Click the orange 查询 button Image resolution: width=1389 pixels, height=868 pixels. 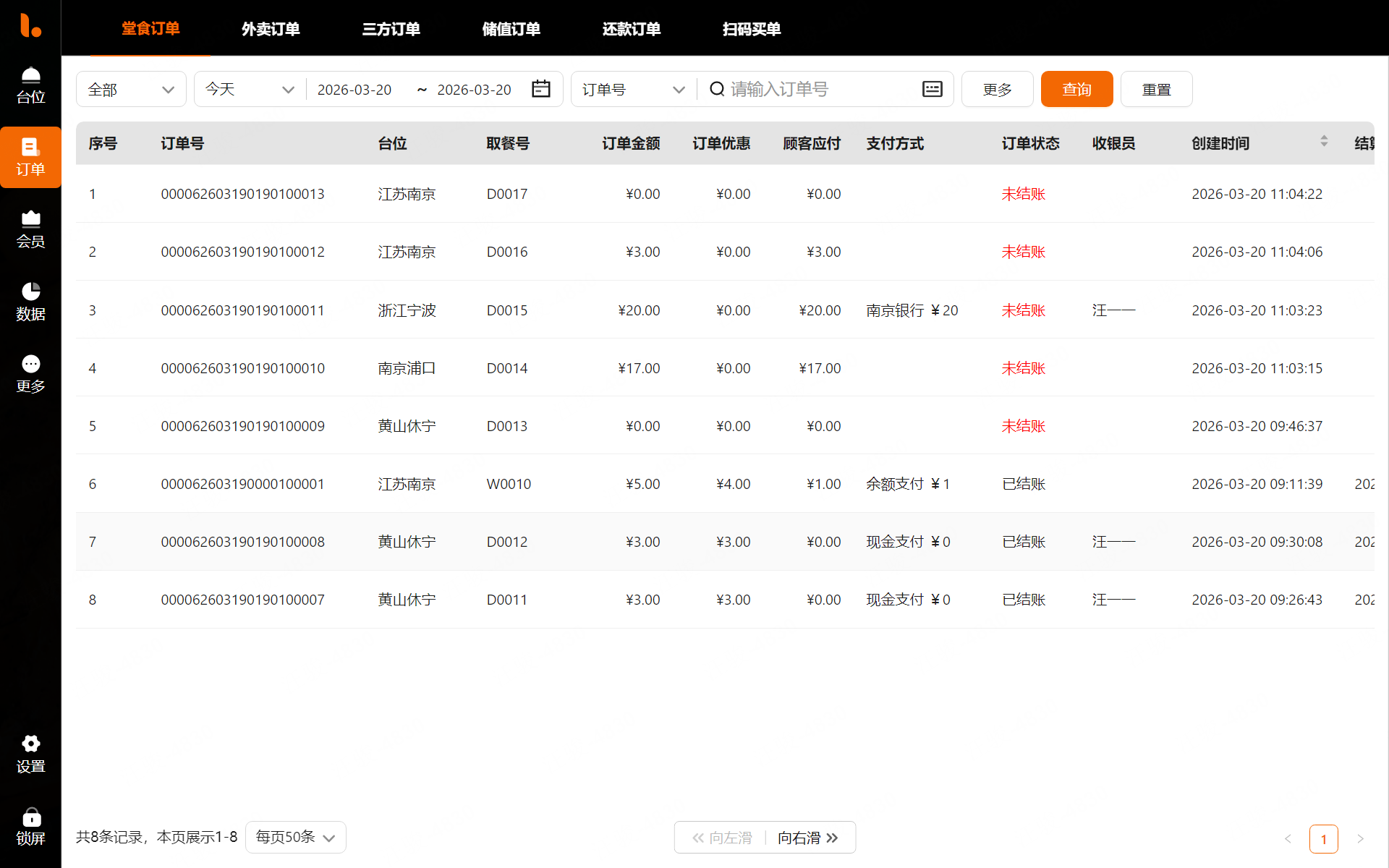[1076, 89]
